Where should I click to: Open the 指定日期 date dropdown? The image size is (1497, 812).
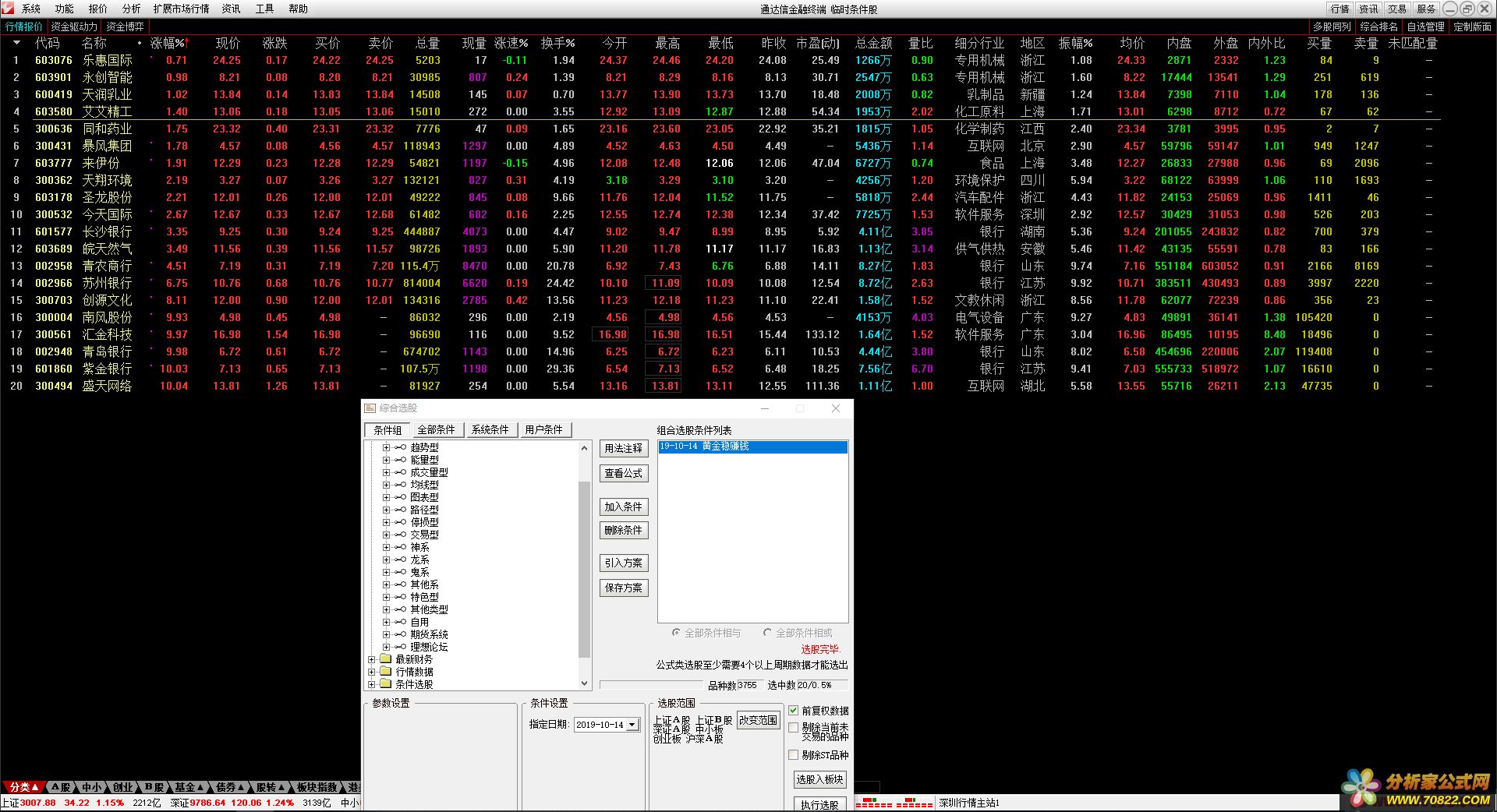(x=632, y=725)
